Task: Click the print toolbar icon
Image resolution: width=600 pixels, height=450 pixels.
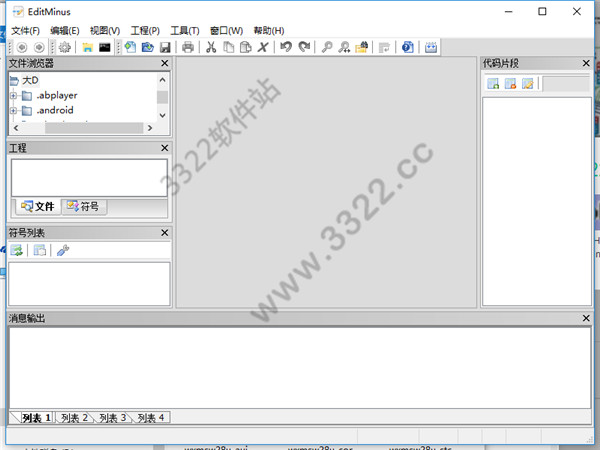Action: pyautogui.click(x=188, y=47)
